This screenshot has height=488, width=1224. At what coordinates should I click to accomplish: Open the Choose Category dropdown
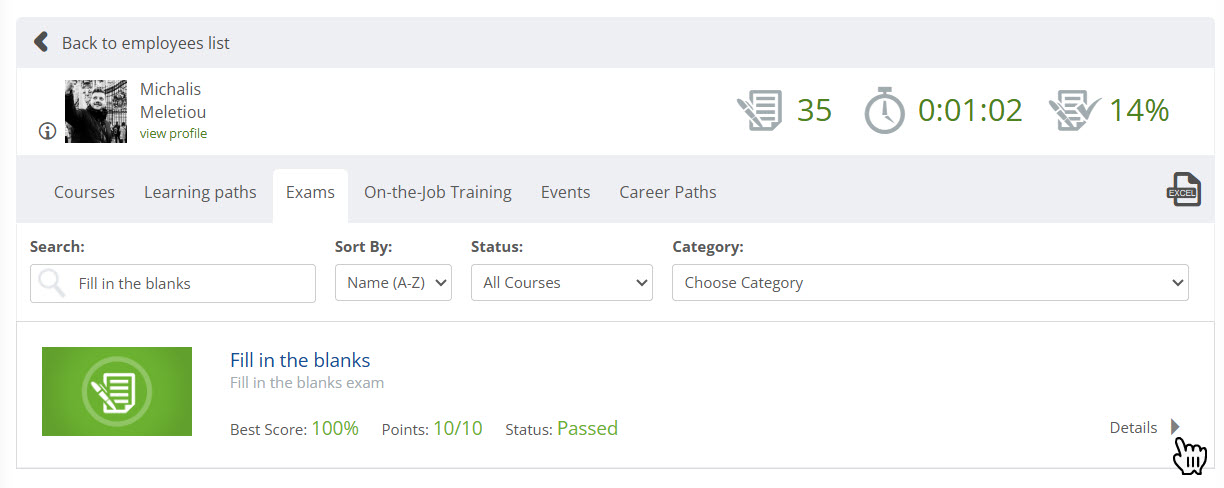[x=930, y=283]
